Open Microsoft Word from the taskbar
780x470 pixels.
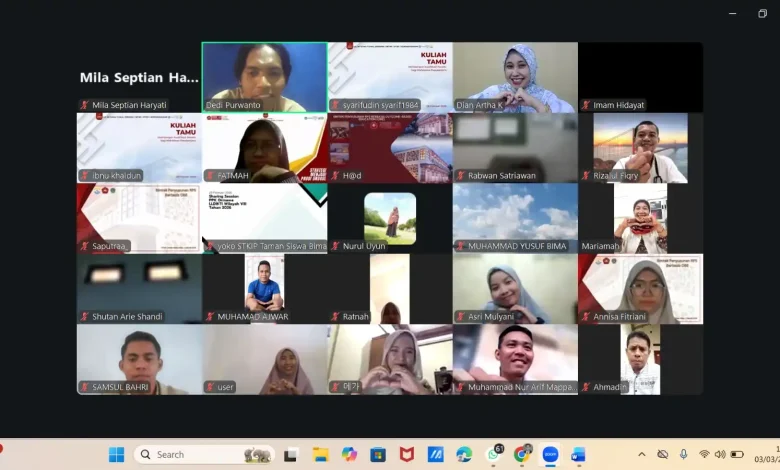click(x=578, y=454)
